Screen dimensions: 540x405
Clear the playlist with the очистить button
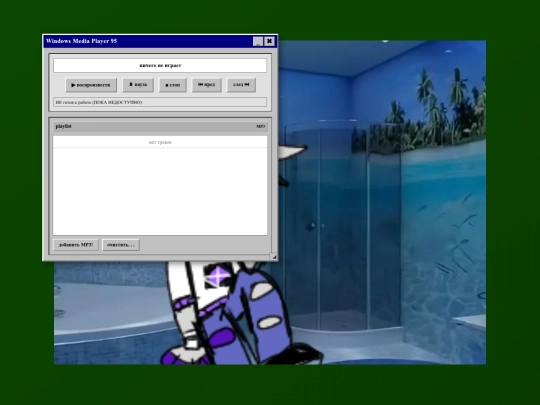[121, 245]
